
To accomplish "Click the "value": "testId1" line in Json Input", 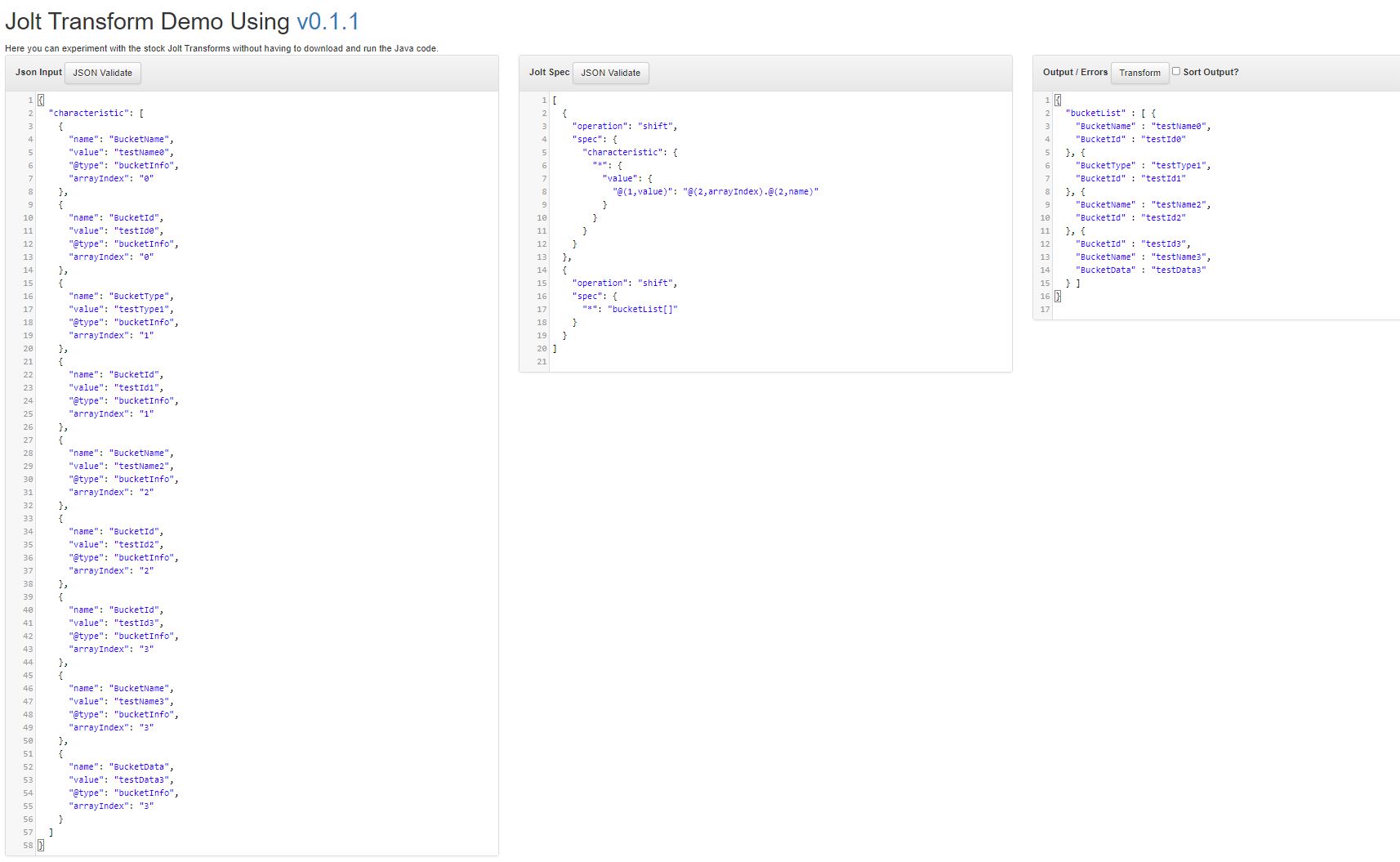I will click(117, 387).
